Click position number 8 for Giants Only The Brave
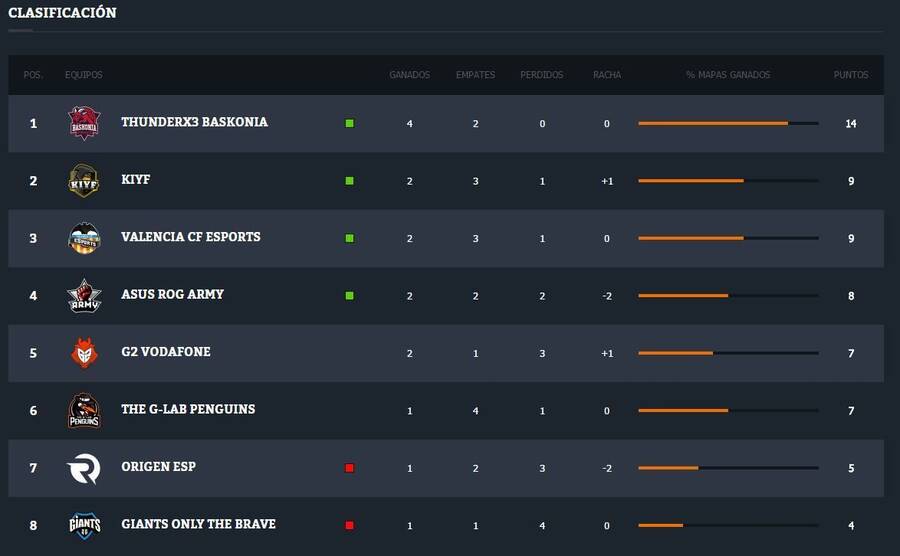 33,525
